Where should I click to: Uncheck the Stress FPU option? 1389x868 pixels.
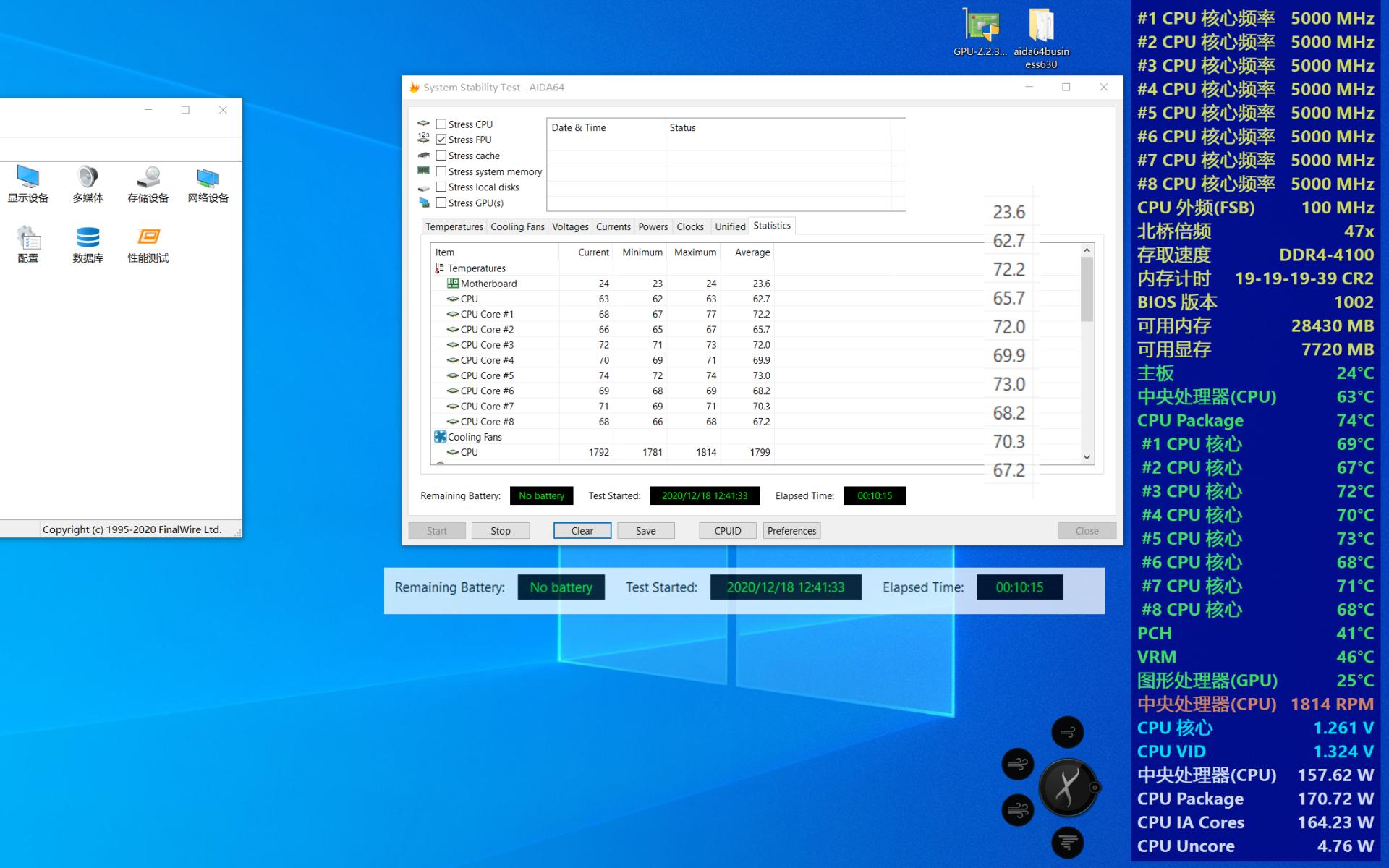[x=441, y=140]
